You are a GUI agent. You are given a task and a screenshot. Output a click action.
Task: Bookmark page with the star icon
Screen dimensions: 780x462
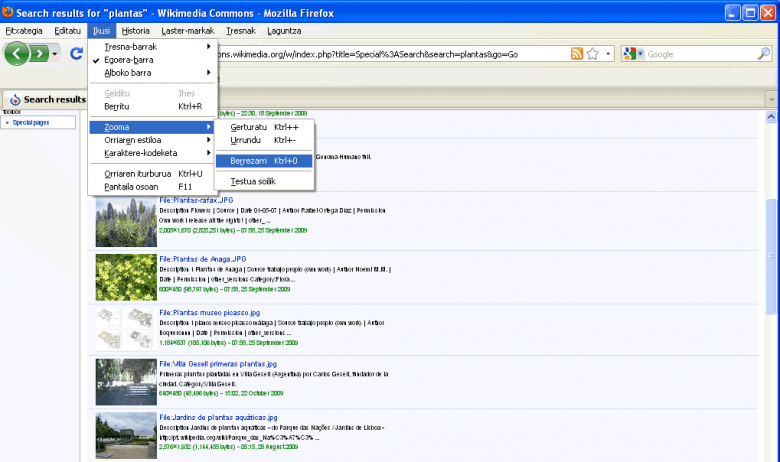point(592,54)
